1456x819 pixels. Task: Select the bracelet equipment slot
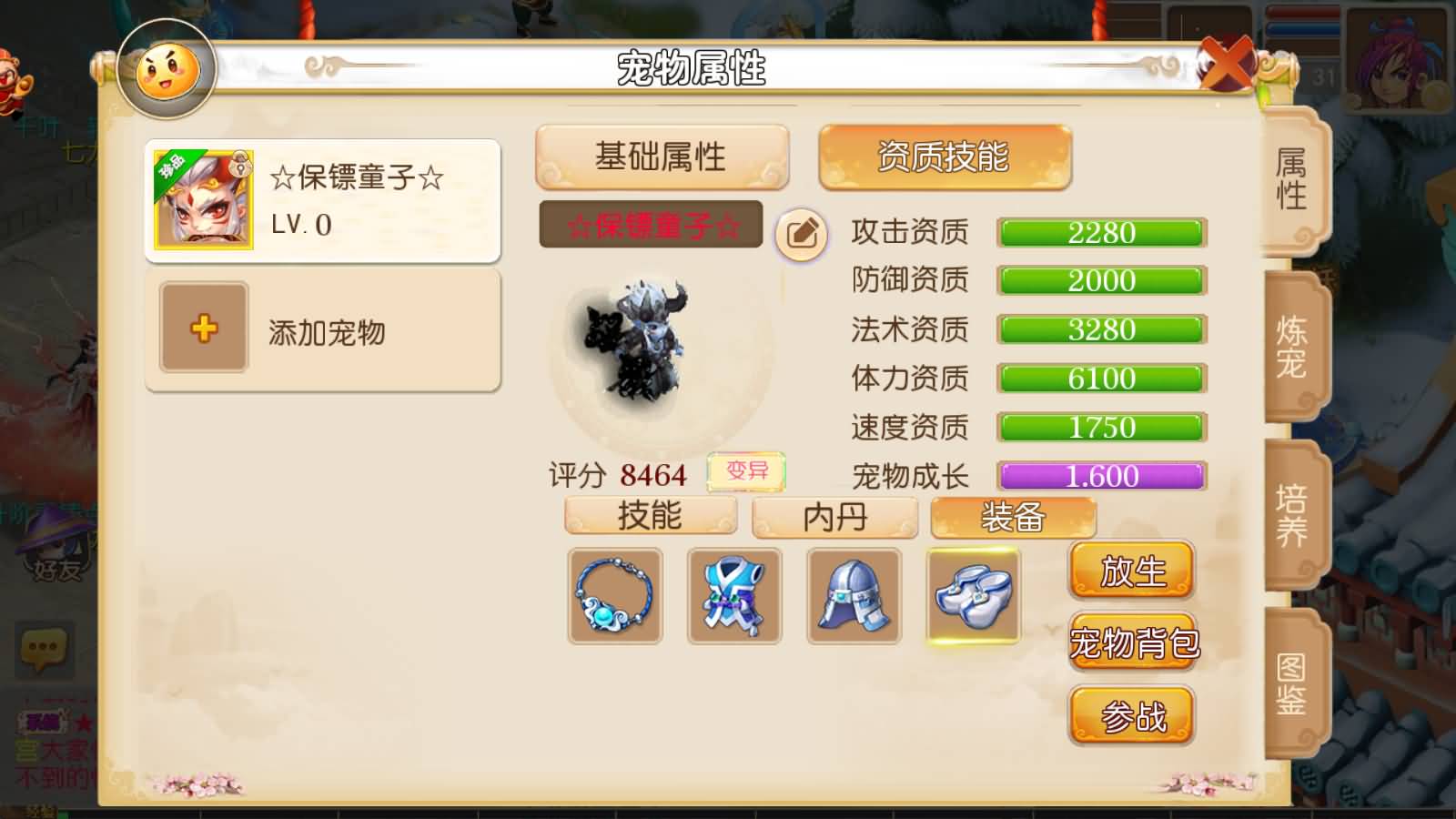click(615, 596)
